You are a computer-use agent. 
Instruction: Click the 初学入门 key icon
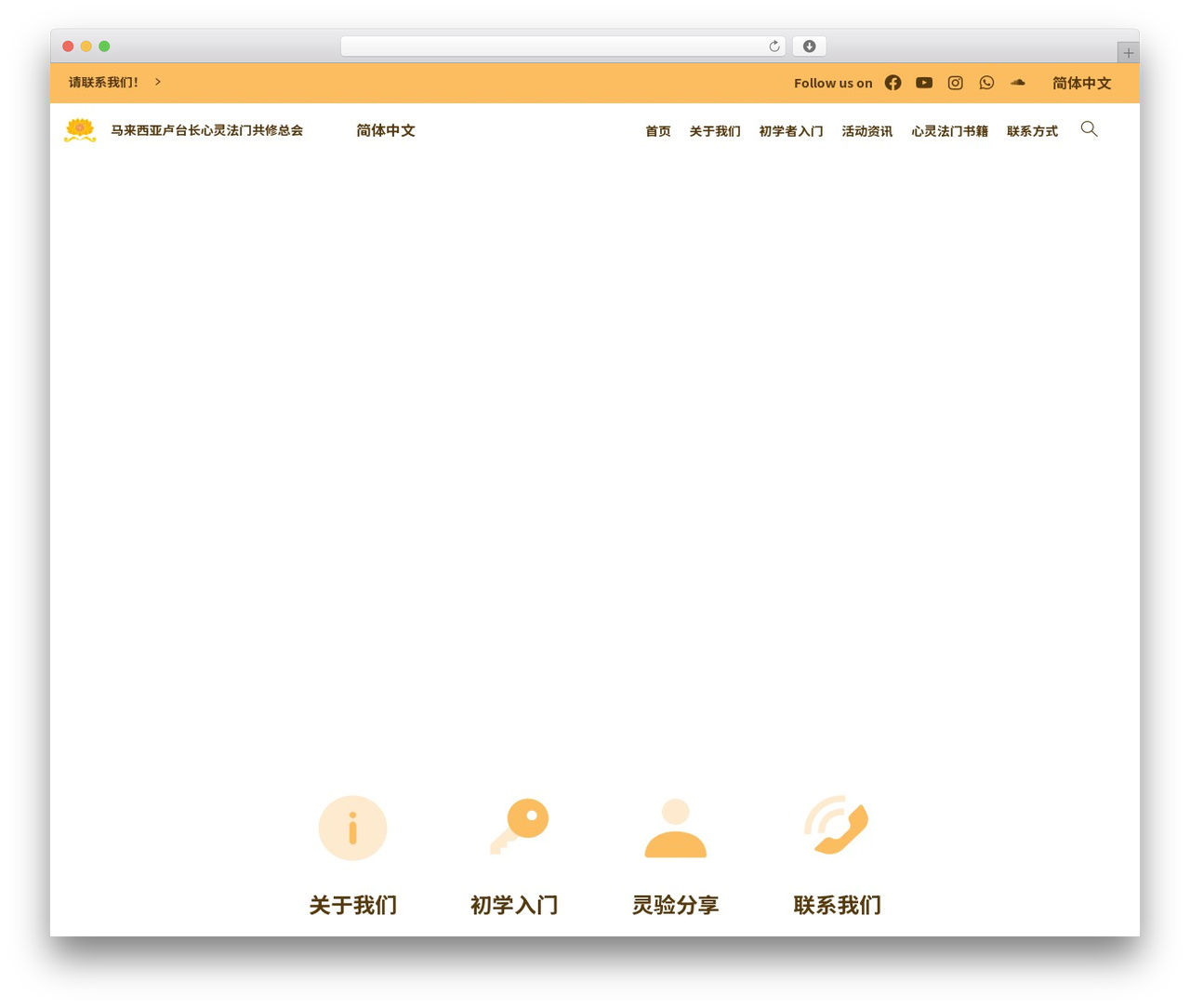coord(520,826)
